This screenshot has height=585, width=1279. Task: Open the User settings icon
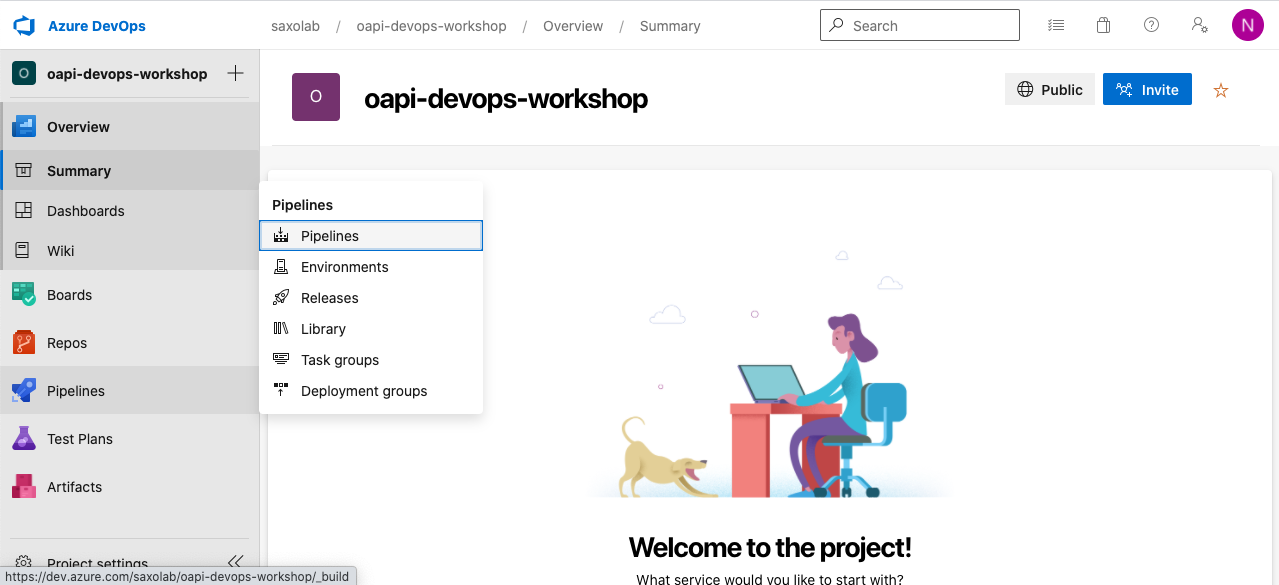click(1199, 25)
